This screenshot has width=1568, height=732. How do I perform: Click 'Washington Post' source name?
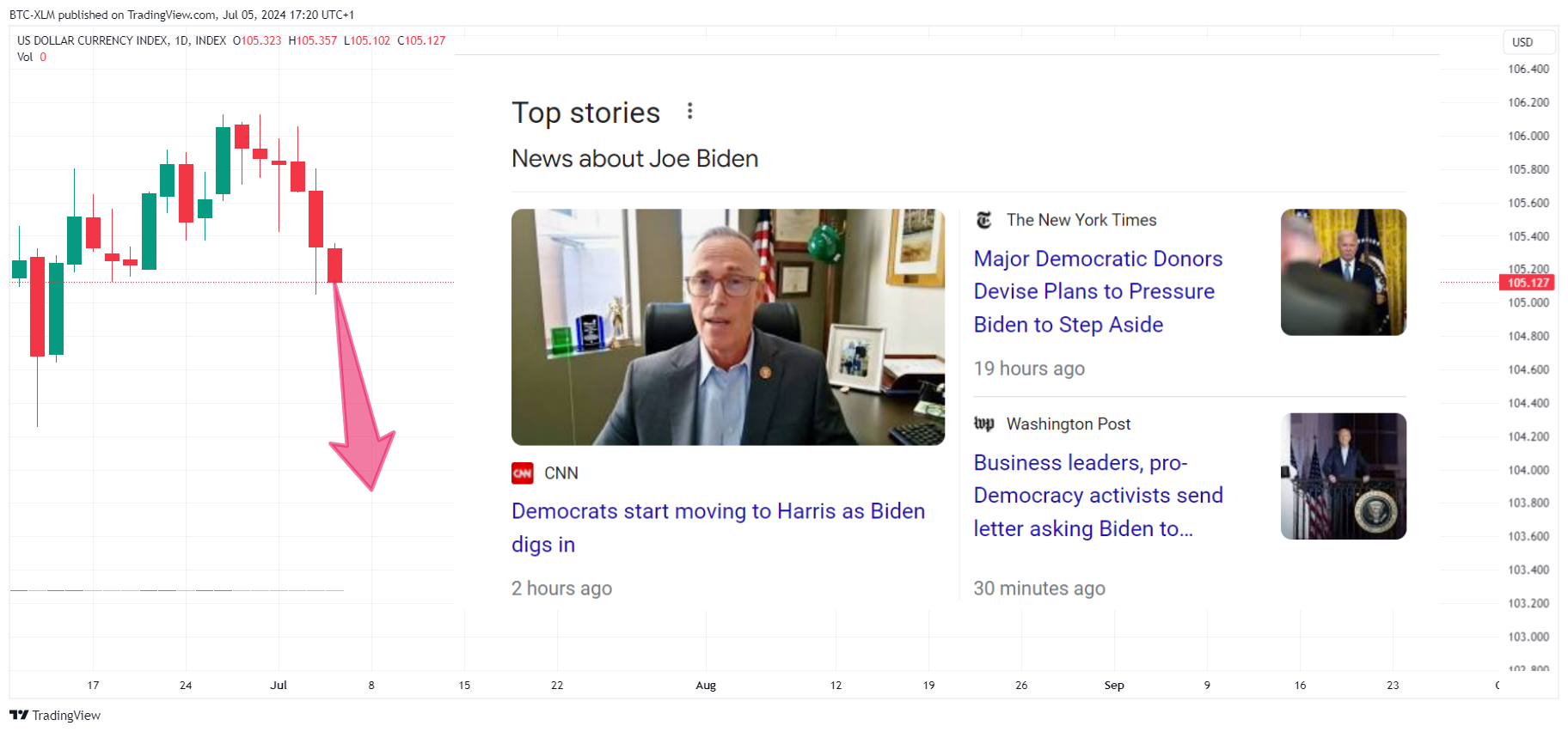coord(1069,424)
